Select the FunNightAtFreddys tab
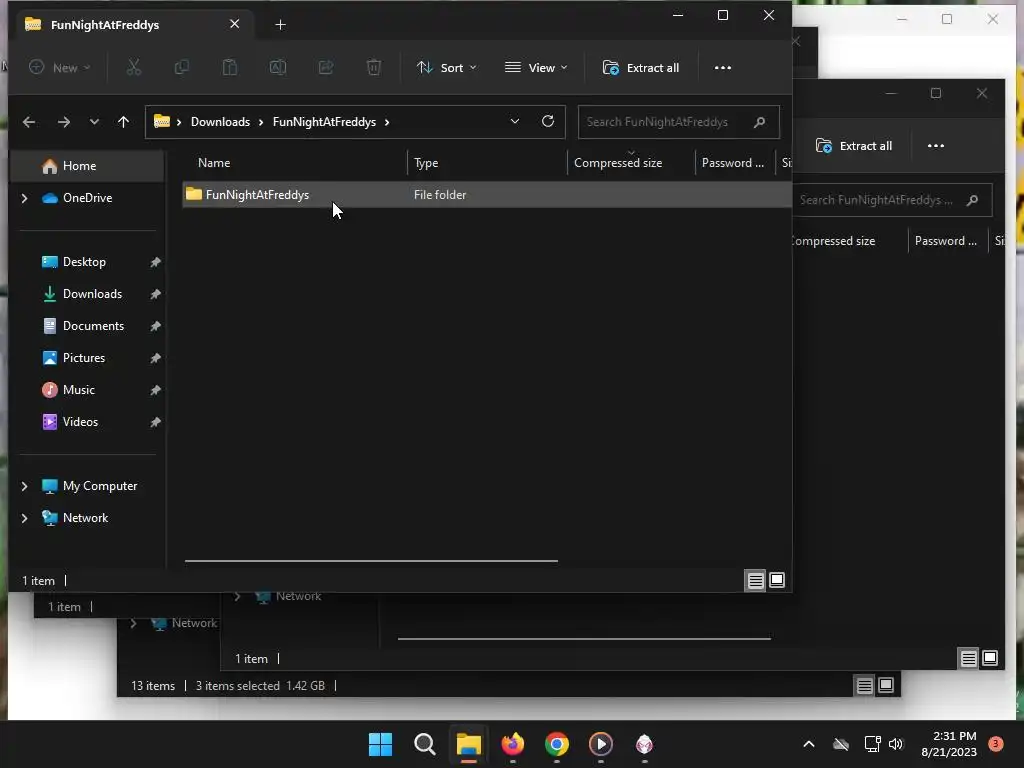The width and height of the screenshot is (1024, 768). pyautogui.click(x=135, y=24)
